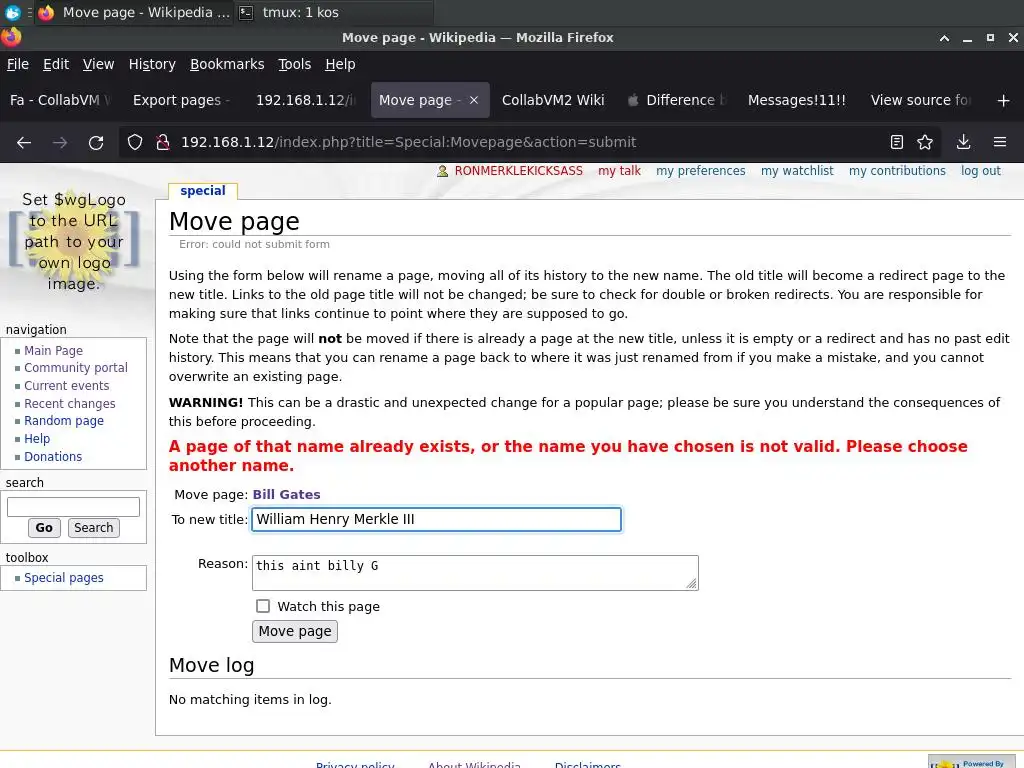Switch to the Messages!11!! tab
The height and width of the screenshot is (768, 1024).
click(x=797, y=101)
